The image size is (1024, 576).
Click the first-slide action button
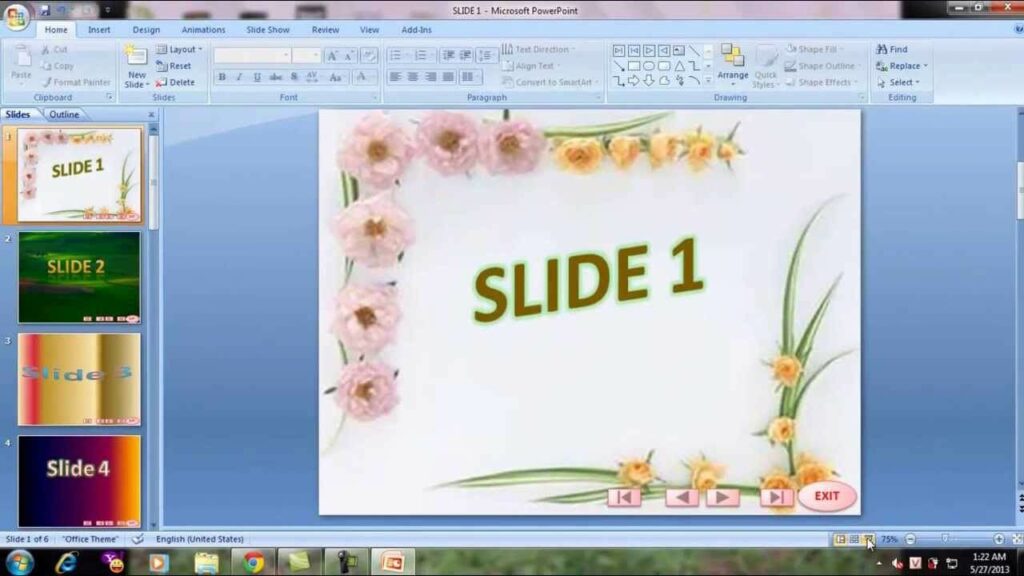[x=624, y=498]
